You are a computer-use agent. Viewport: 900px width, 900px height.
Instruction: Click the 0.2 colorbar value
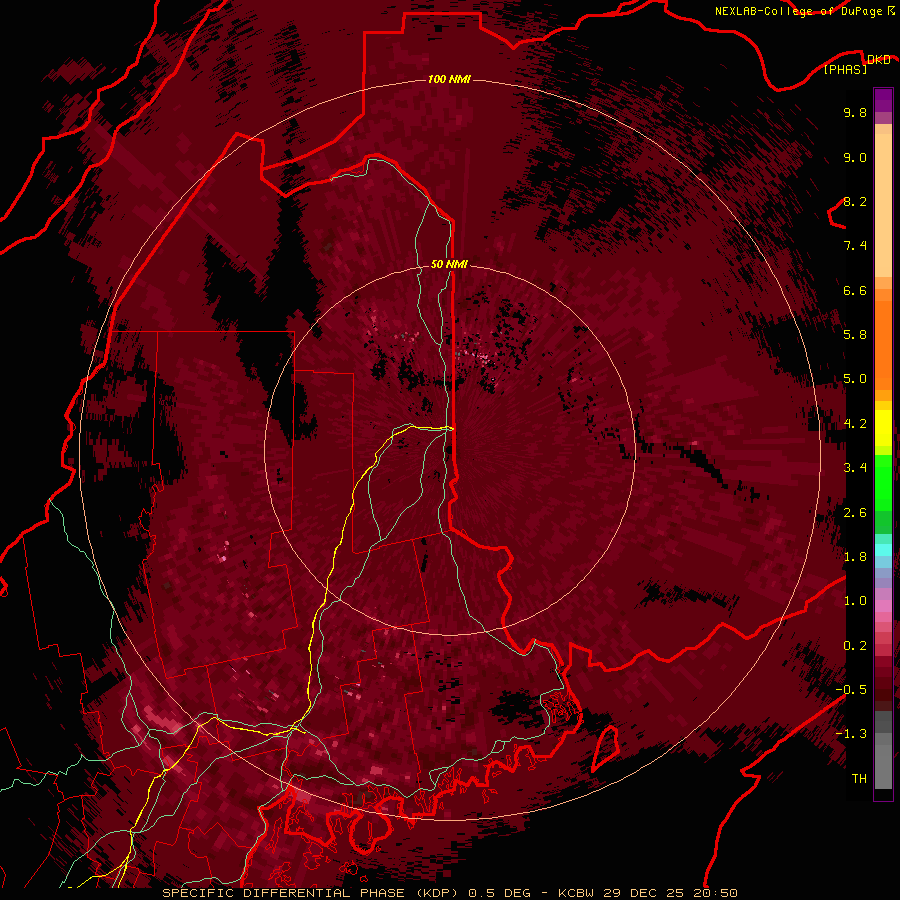855,646
